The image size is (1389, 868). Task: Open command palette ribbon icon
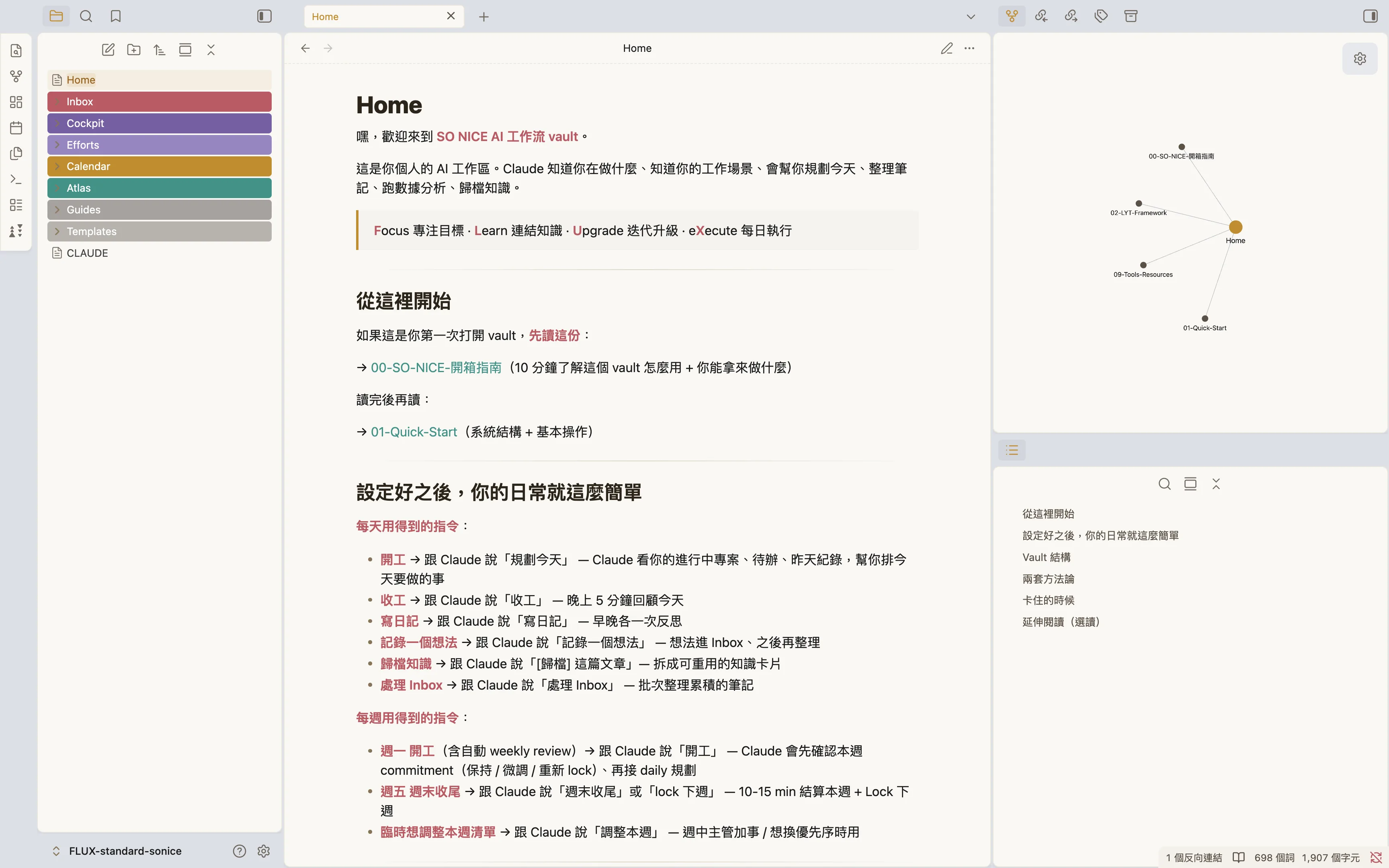coord(16,179)
